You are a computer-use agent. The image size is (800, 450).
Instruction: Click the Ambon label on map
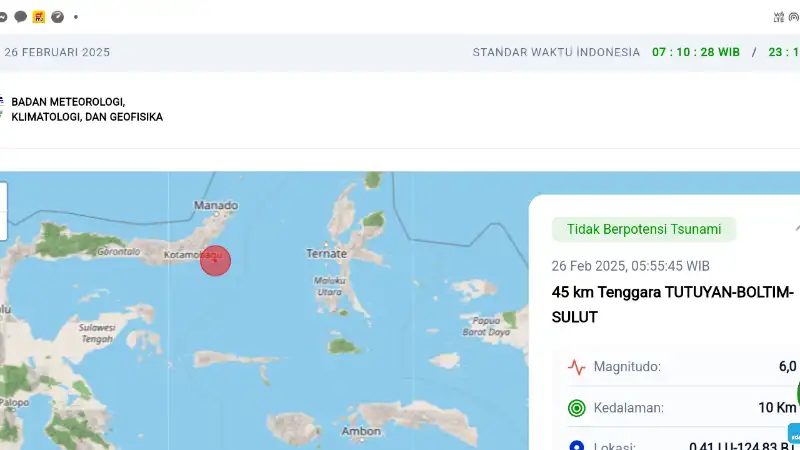pos(361,432)
